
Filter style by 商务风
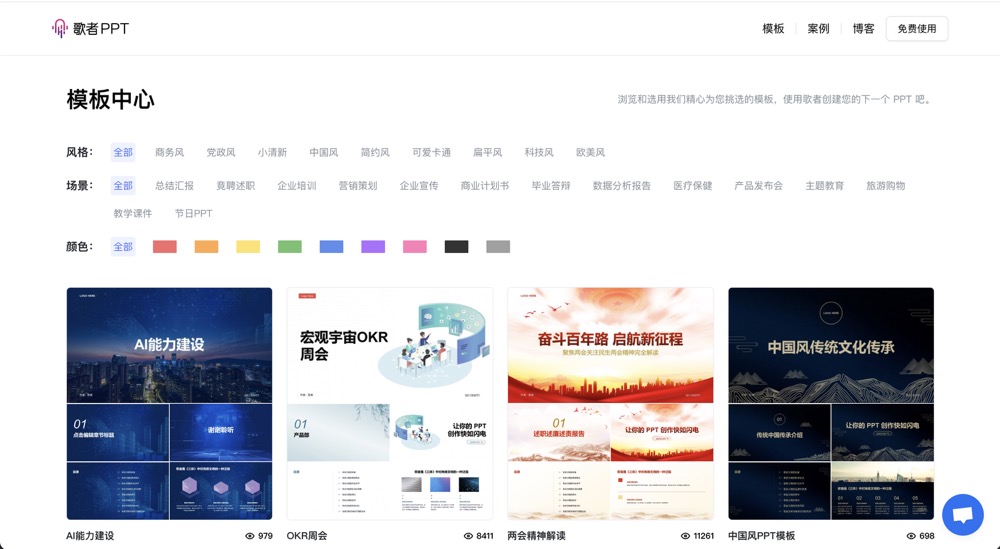pyautogui.click(x=169, y=152)
